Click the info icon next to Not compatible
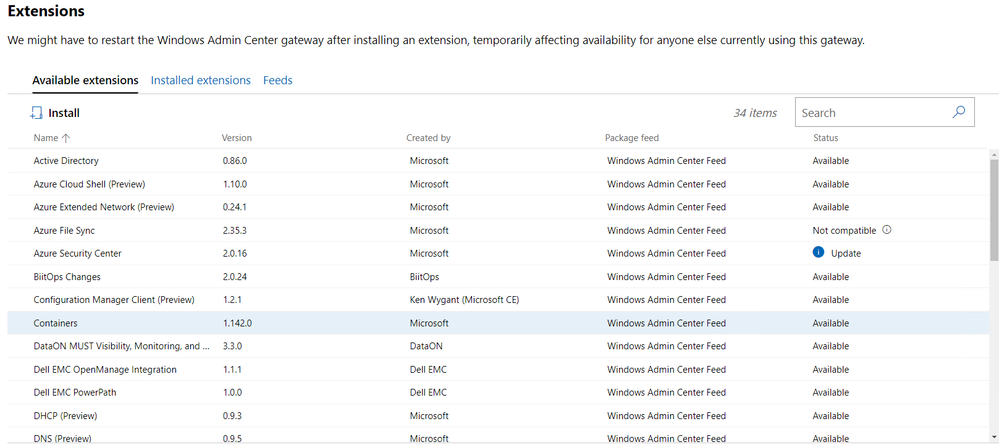 (887, 230)
